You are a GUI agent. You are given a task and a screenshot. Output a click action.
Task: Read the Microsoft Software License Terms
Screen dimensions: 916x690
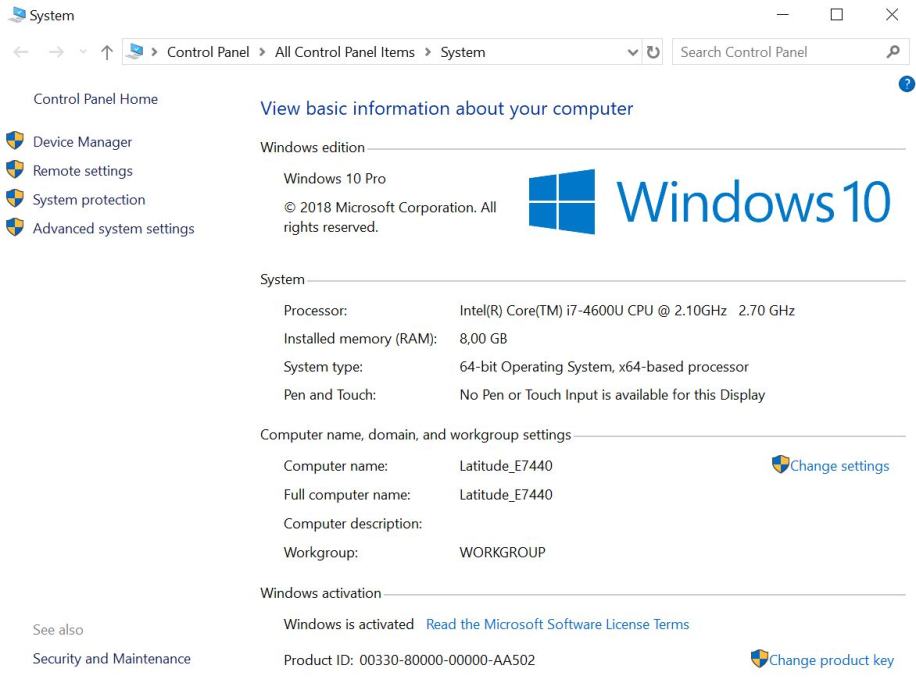point(557,624)
